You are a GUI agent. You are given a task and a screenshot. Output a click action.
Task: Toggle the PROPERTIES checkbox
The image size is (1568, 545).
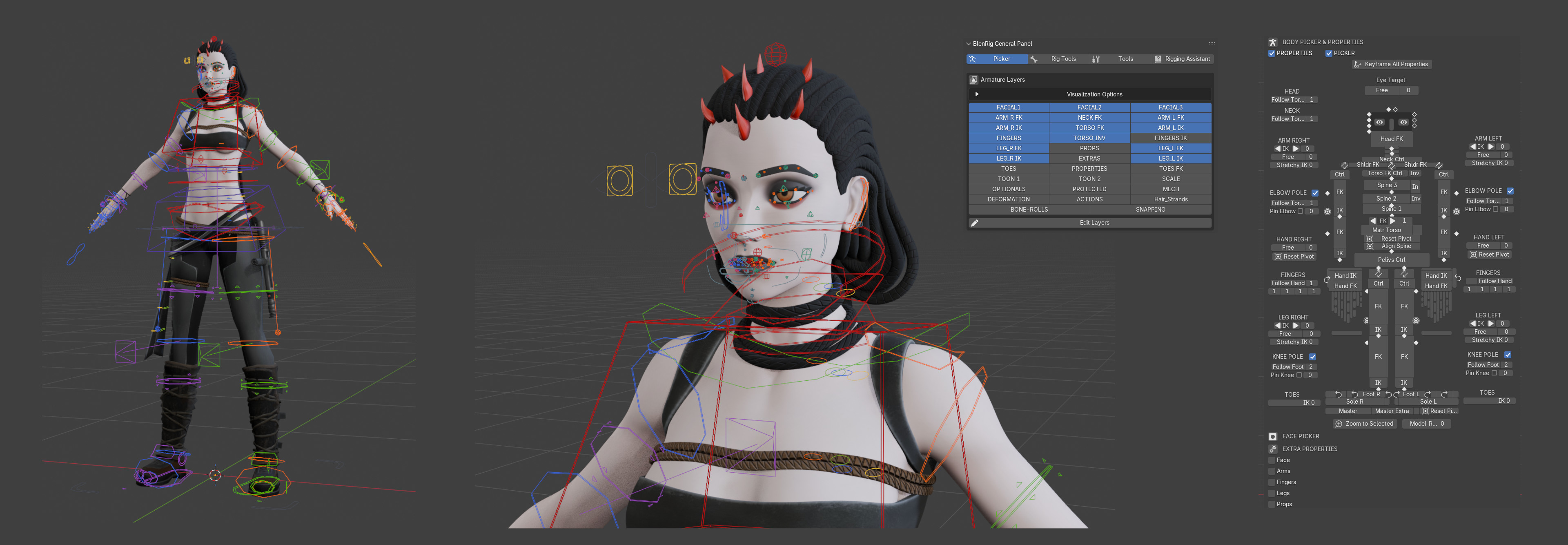point(1272,54)
